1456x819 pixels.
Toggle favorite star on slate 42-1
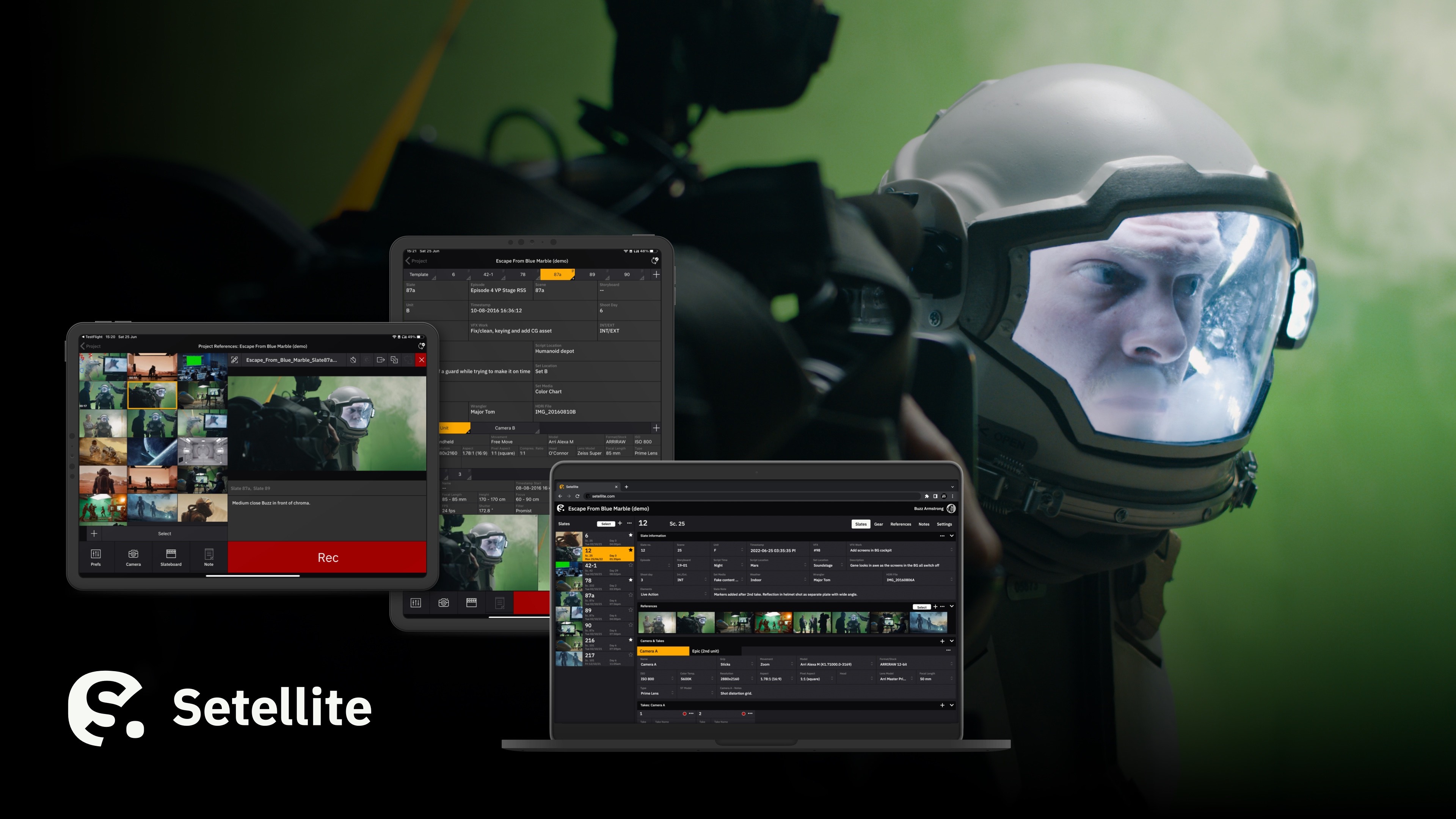pos(631,565)
